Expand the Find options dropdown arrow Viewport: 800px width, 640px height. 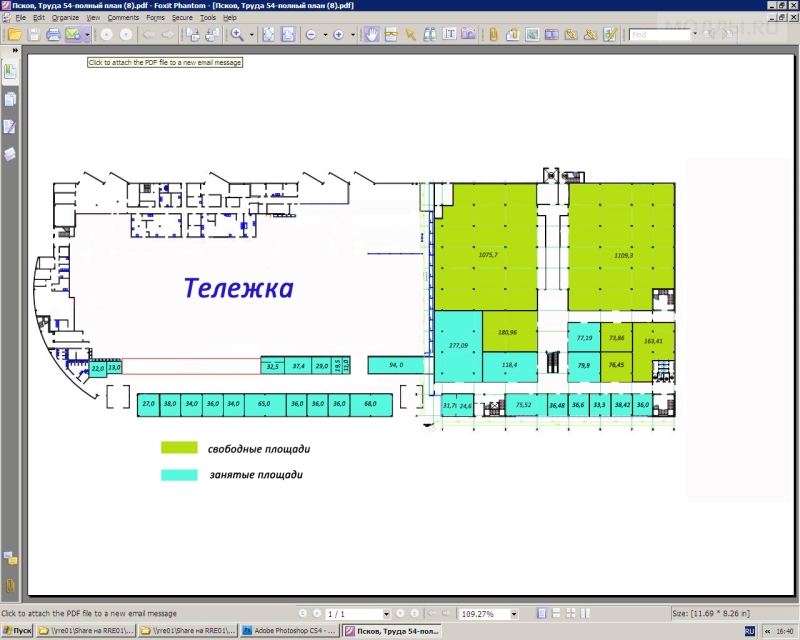pos(695,34)
